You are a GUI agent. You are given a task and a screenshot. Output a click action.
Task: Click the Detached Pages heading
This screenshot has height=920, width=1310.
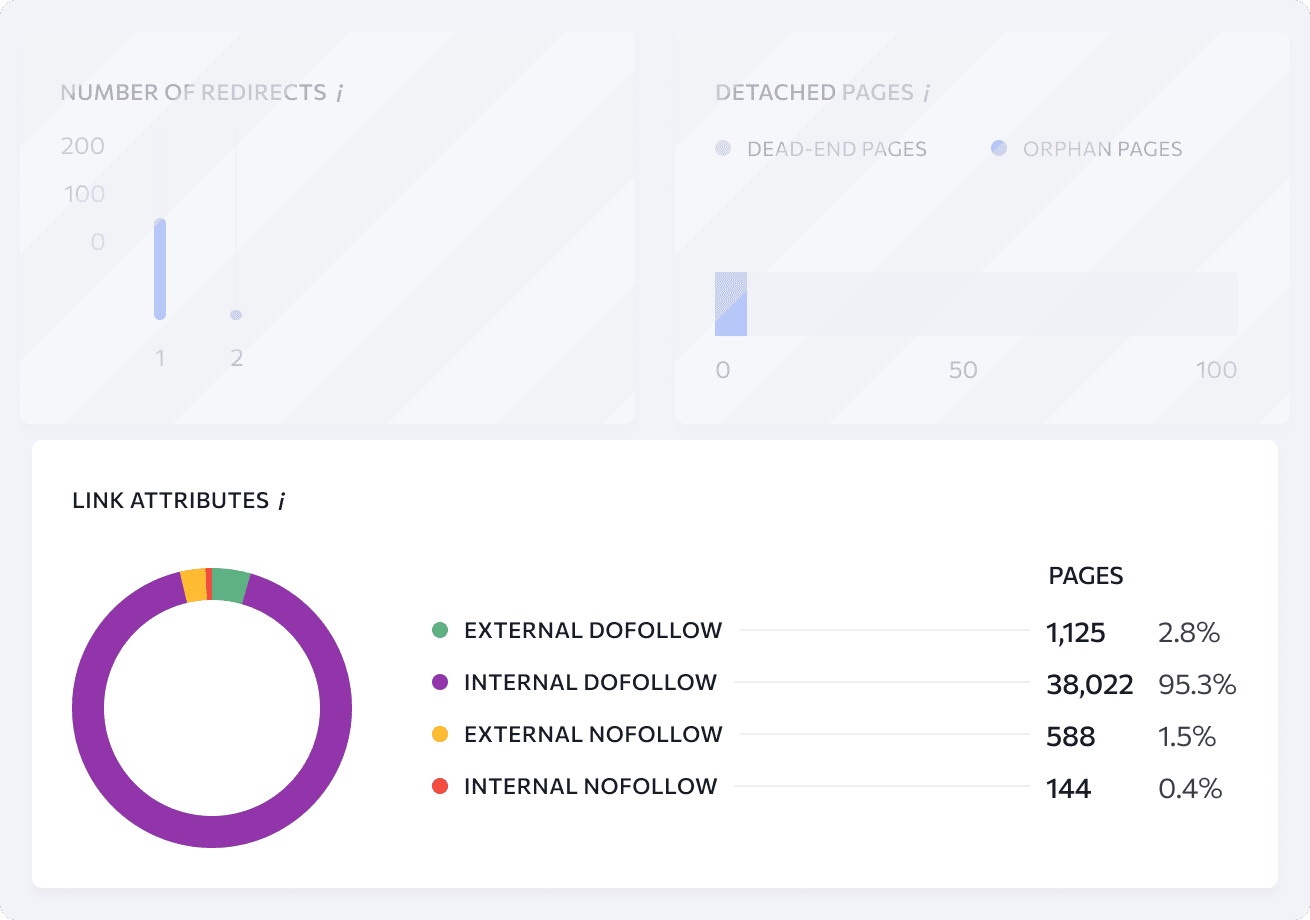(815, 93)
